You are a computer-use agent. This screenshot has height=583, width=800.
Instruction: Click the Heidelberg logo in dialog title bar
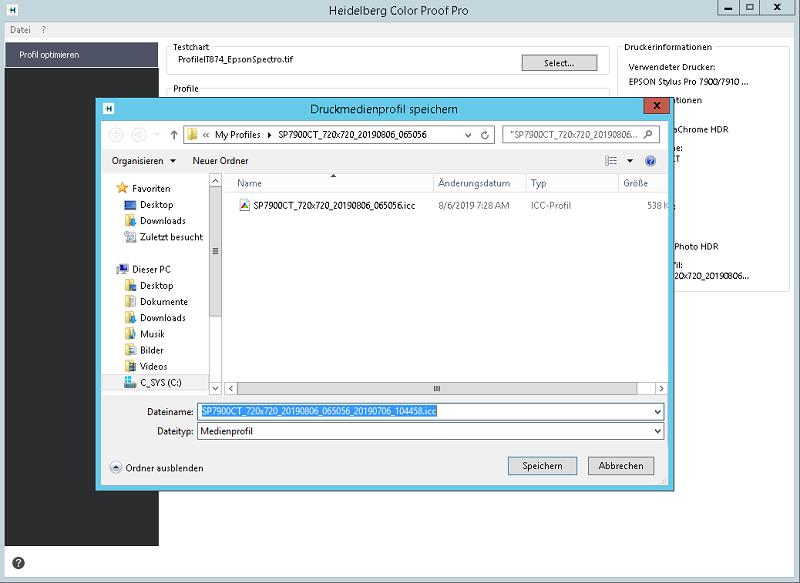[x=109, y=108]
